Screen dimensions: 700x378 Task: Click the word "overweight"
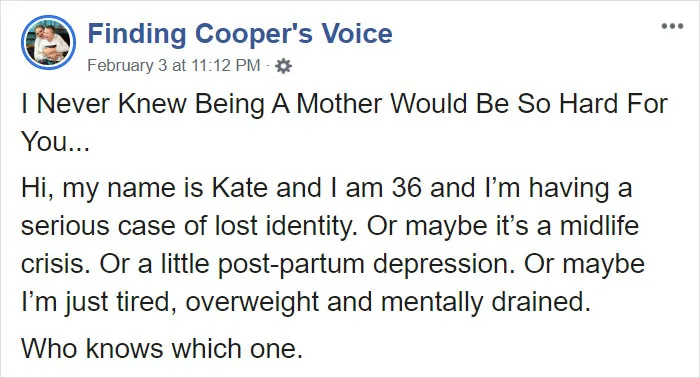point(252,302)
